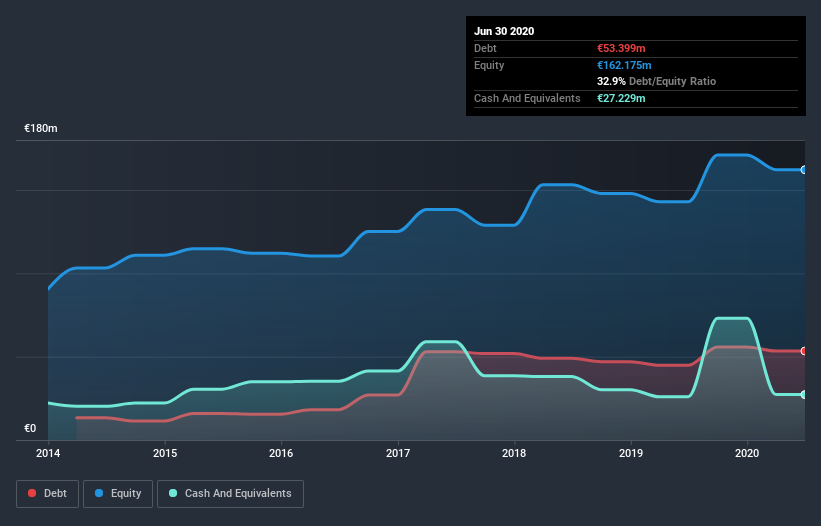Click the 2015 x-axis label
Viewport: 821px width, 526px height.
(x=165, y=453)
